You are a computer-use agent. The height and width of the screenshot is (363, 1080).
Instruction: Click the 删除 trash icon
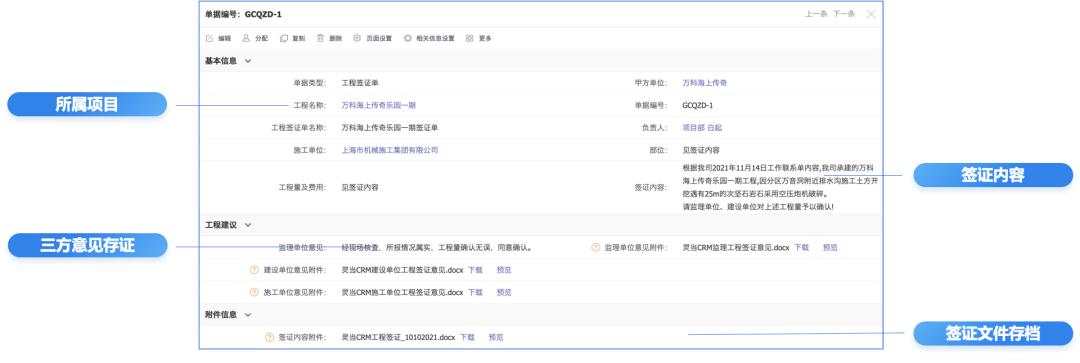[x=320, y=39]
